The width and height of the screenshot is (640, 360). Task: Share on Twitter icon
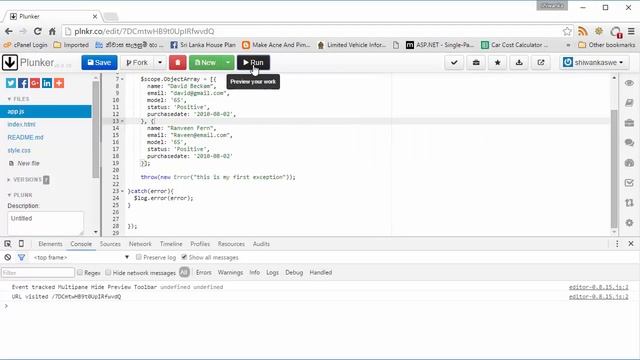click(x=11, y=83)
